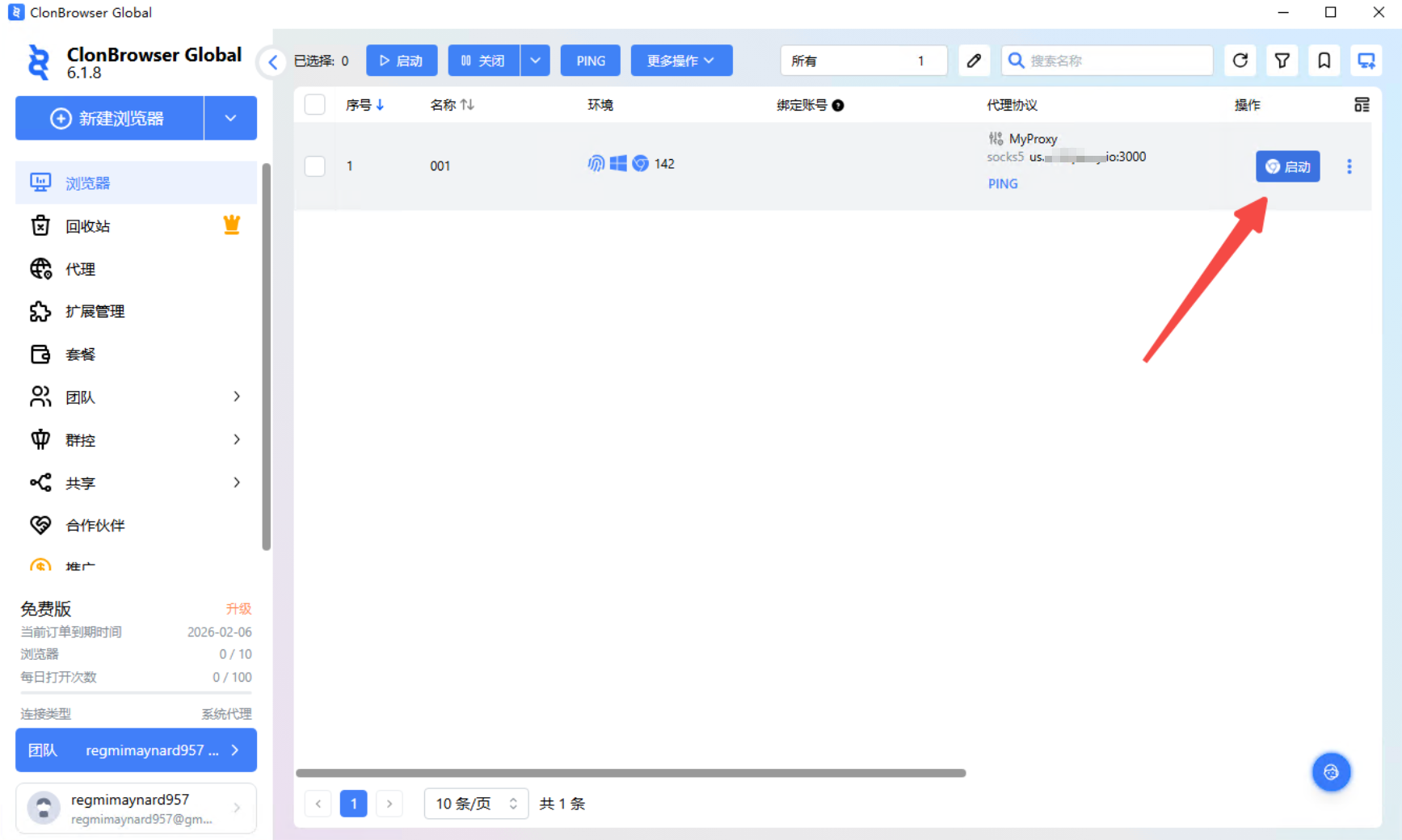The width and height of the screenshot is (1402, 840).
Task: Open the 代理 menu in sidebar
Action: point(80,269)
